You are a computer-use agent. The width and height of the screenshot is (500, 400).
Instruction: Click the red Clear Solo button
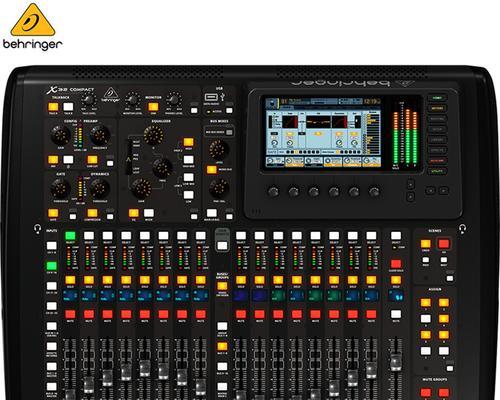(396, 264)
